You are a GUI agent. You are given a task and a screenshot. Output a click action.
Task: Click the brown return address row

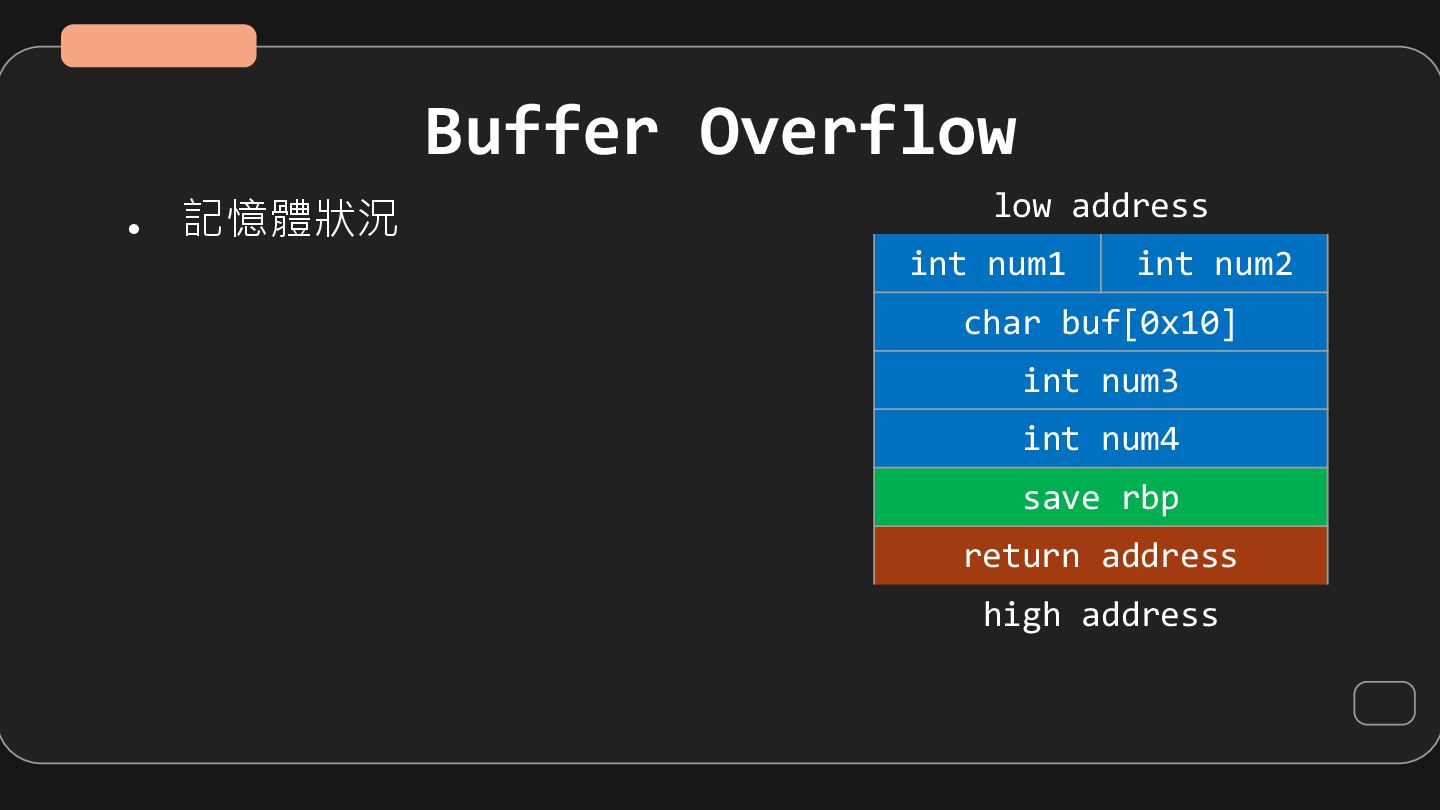[1100, 556]
